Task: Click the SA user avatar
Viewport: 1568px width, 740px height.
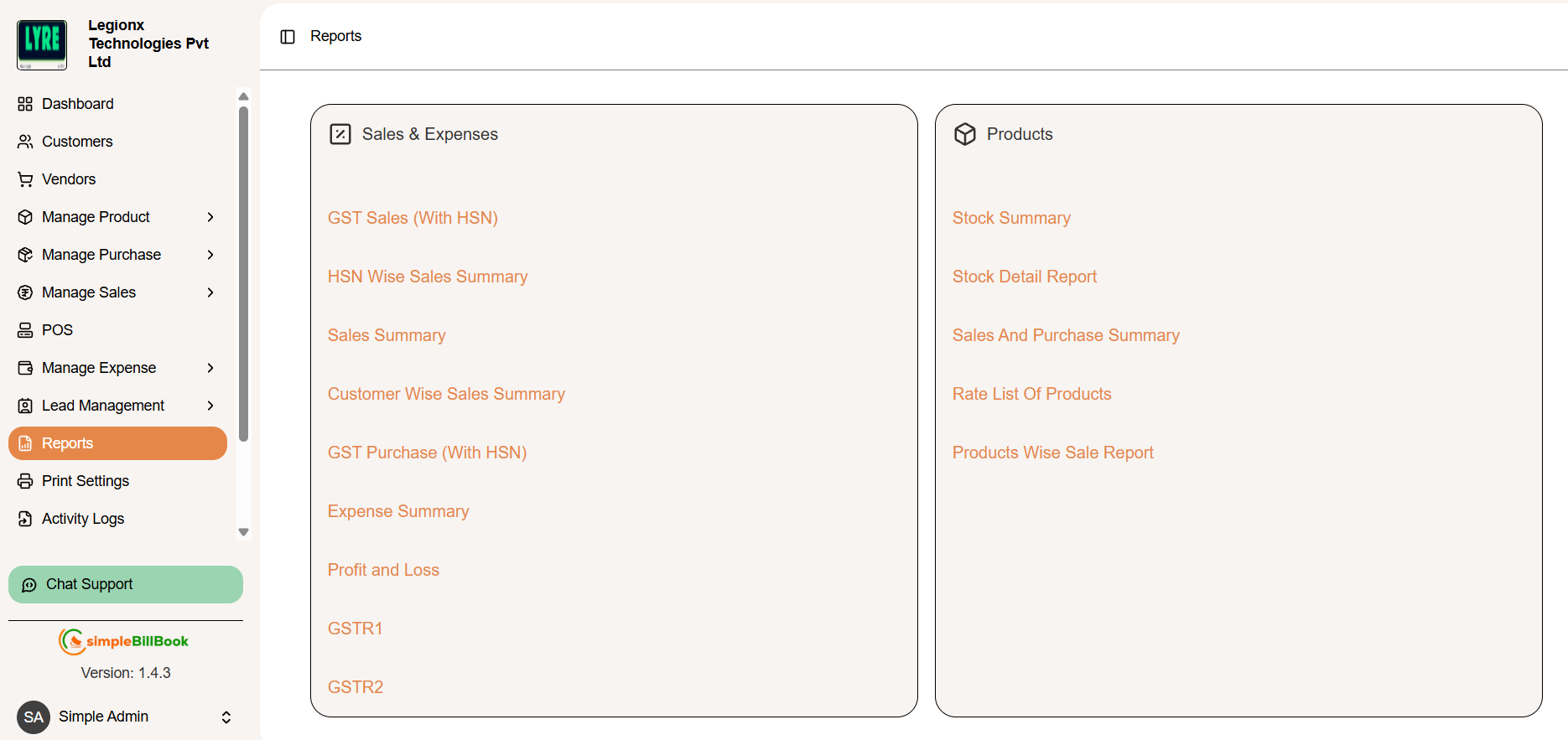Action: (34, 717)
